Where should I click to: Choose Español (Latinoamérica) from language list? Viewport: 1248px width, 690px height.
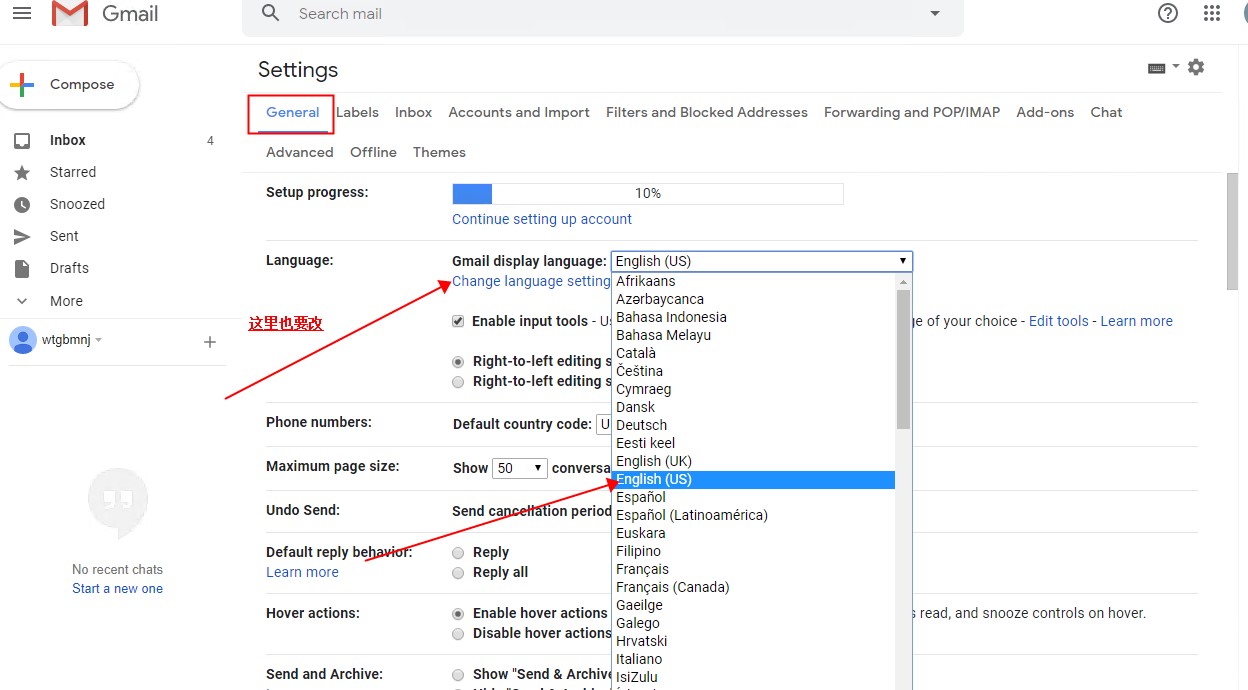[x=753, y=515]
